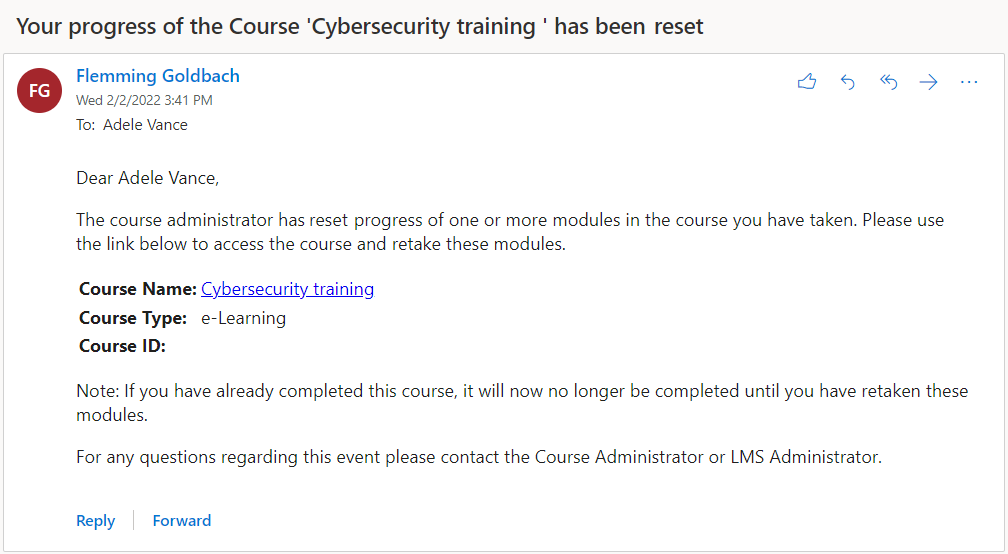The width and height of the screenshot is (1008, 554).
Task: Click the email subject heading
Action: pyautogui.click(x=360, y=26)
